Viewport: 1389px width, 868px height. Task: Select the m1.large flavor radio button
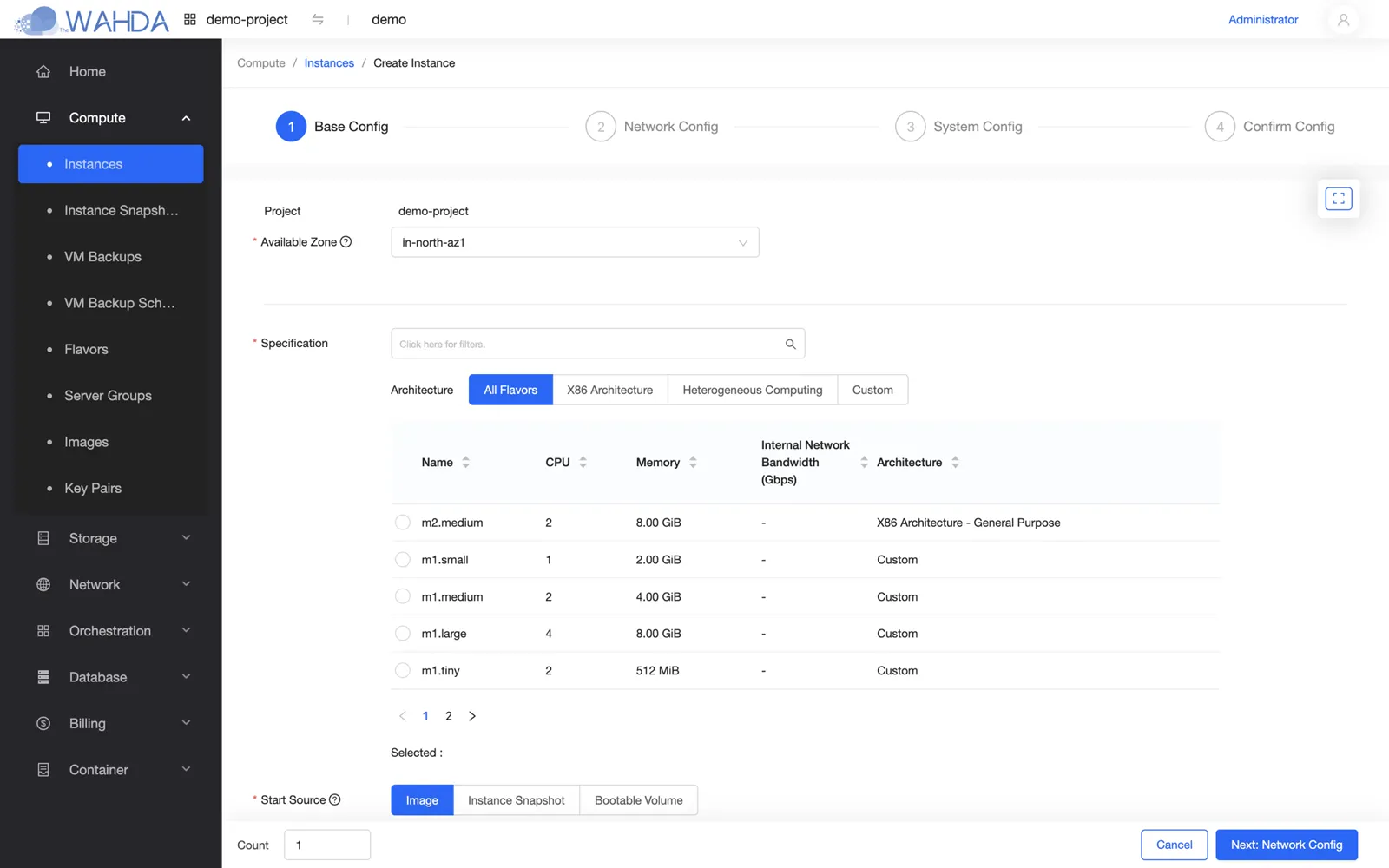(403, 634)
